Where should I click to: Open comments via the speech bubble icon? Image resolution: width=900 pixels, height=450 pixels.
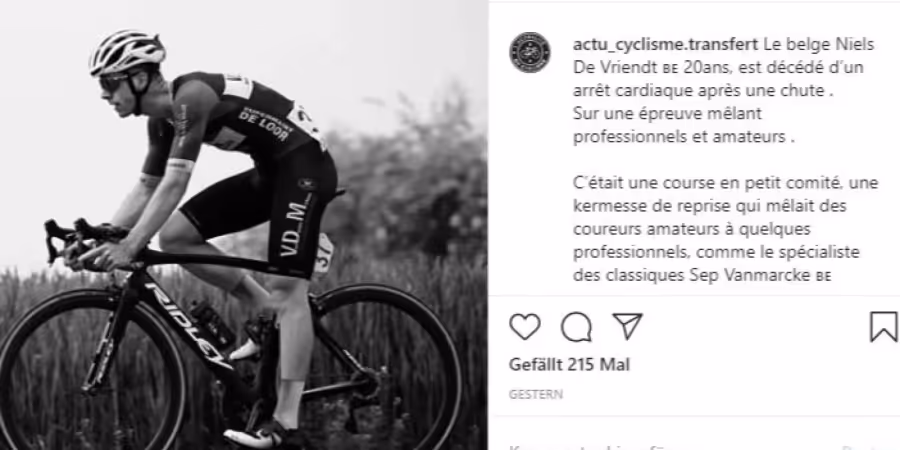pos(576,327)
